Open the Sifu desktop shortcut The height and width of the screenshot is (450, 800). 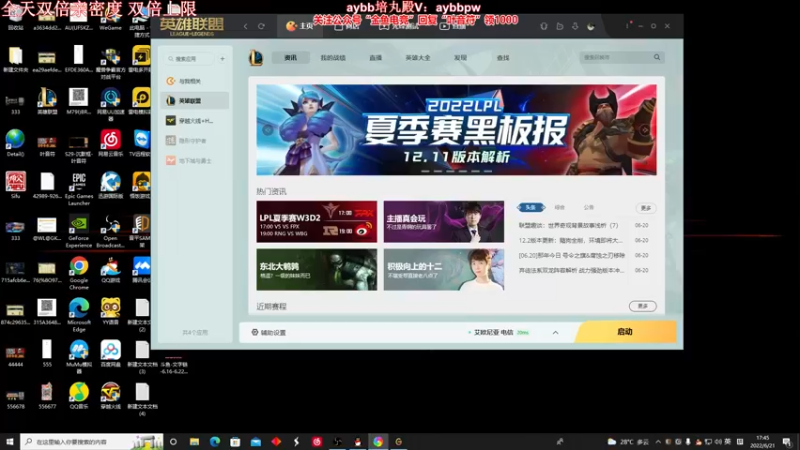pyautogui.click(x=15, y=185)
